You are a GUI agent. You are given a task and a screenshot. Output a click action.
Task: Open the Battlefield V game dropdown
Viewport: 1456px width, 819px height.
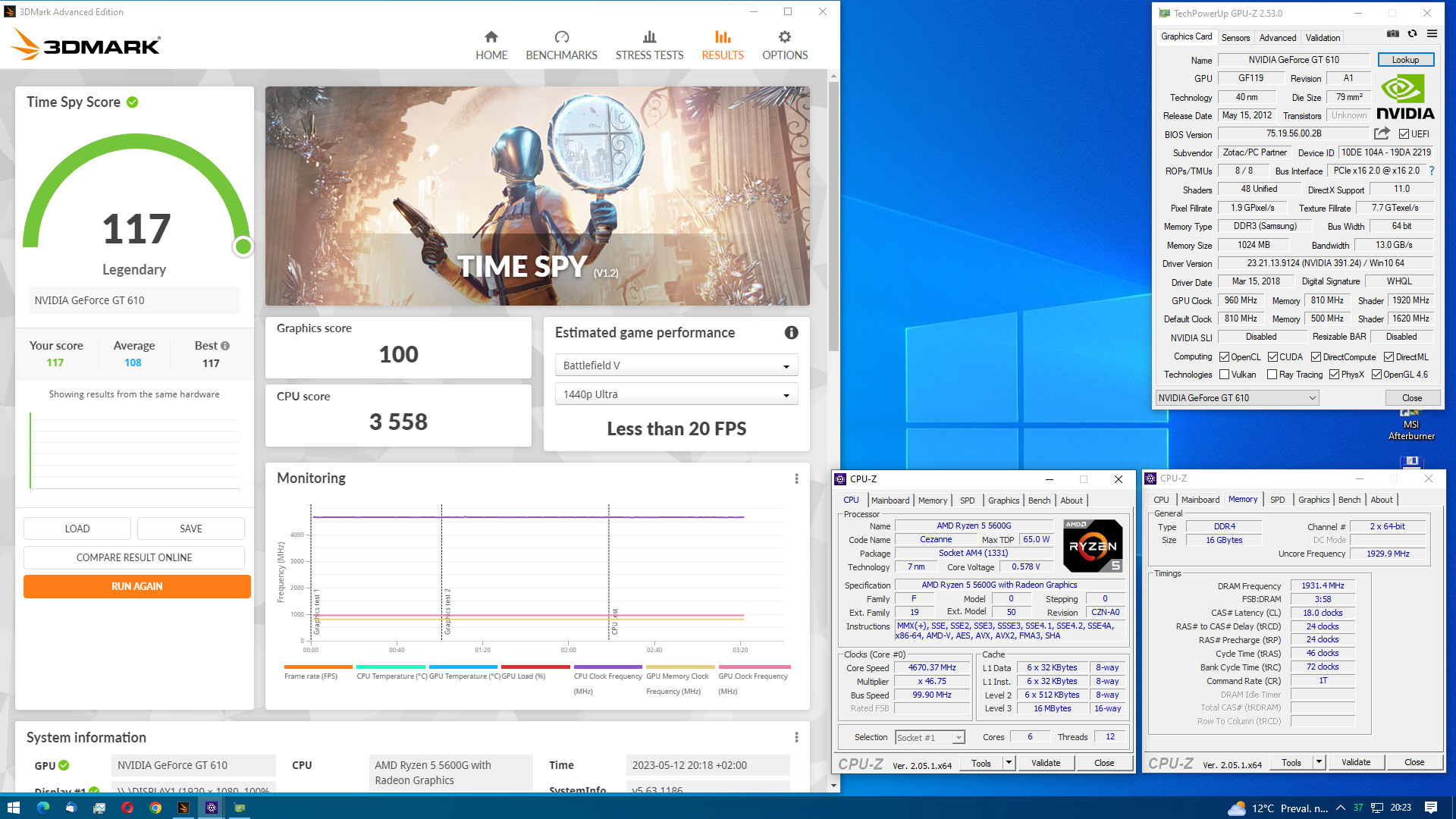click(676, 366)
